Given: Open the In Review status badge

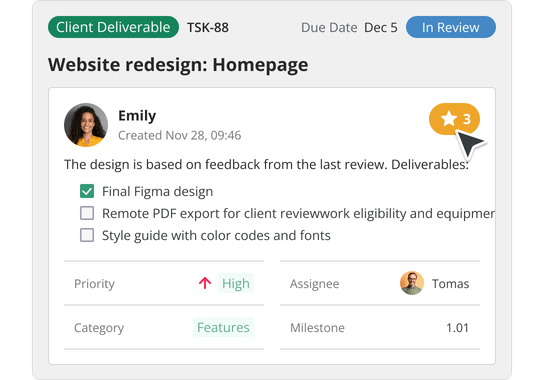Looking at the screenshot, I should (x=451, y=27).
